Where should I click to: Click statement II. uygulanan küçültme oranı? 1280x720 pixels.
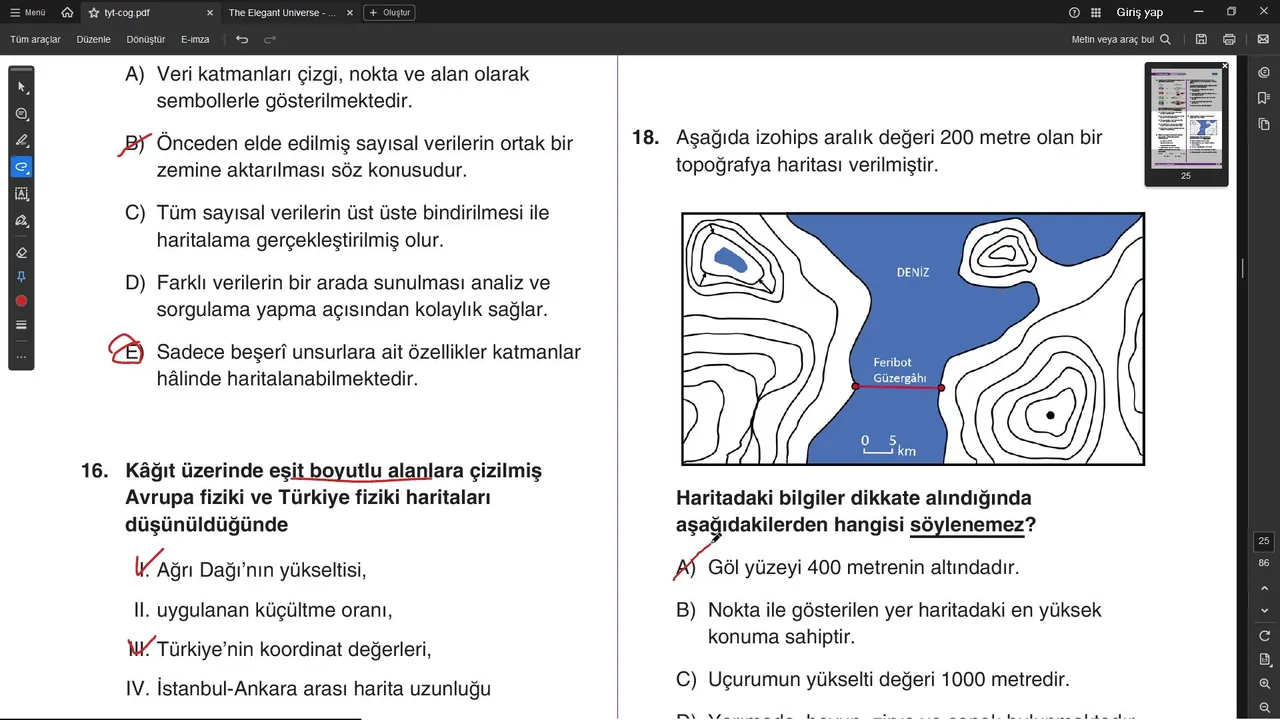(263, 609)
